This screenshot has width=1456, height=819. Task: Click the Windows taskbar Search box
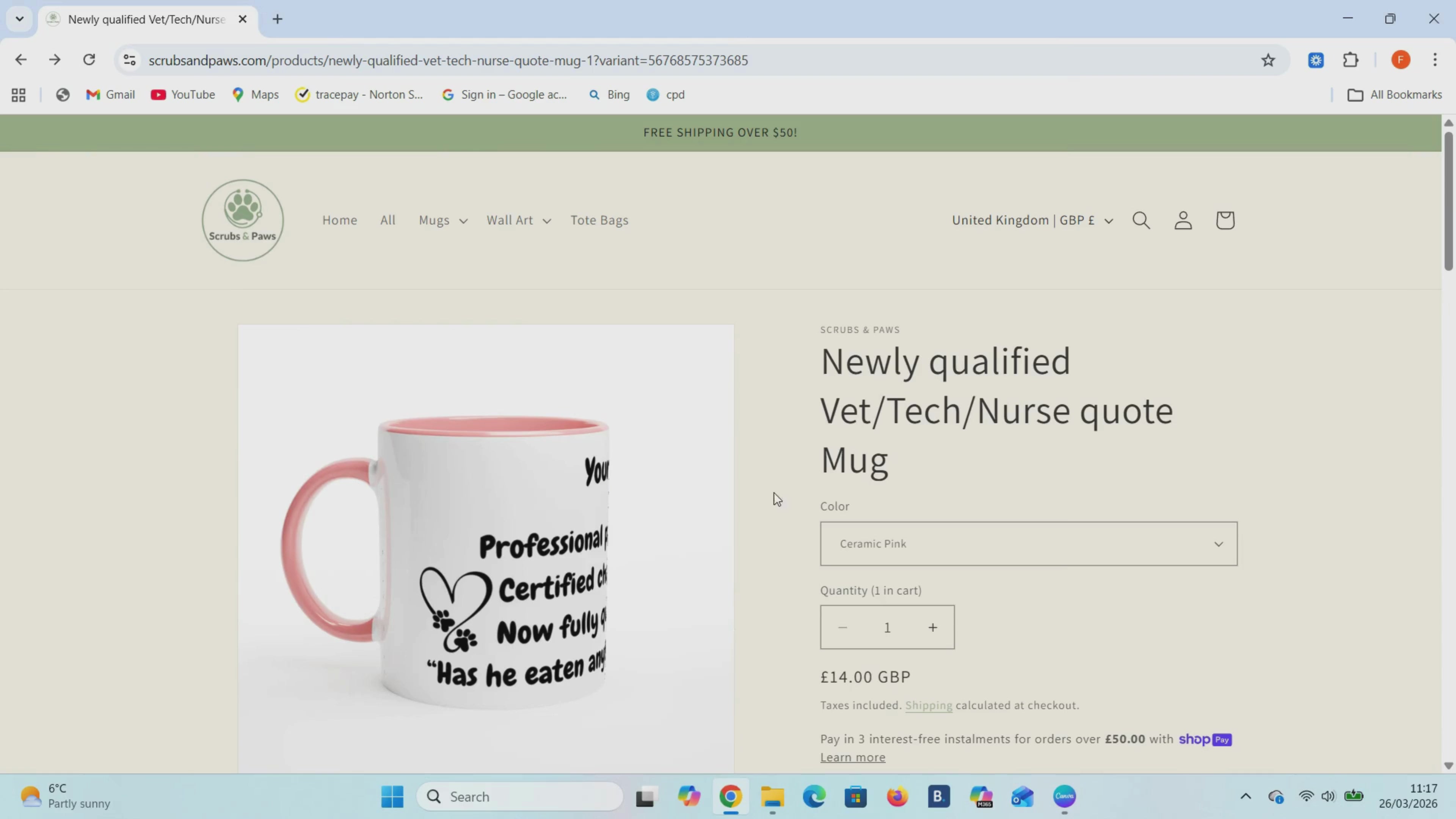coord(519,797)
